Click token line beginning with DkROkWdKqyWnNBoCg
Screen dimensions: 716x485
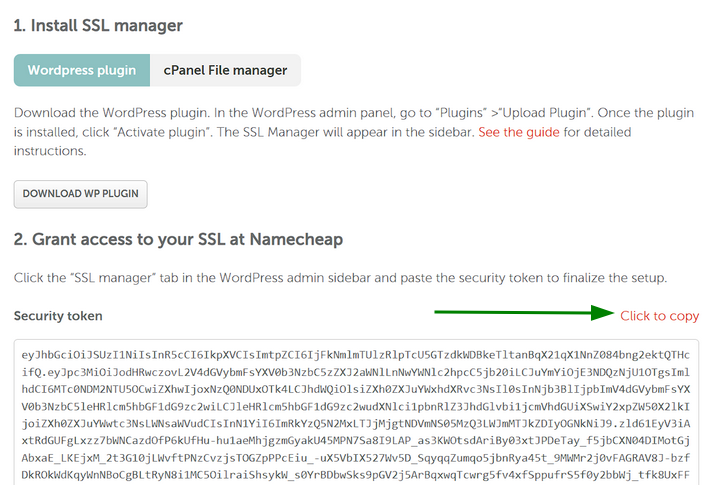tap(356, 475)
